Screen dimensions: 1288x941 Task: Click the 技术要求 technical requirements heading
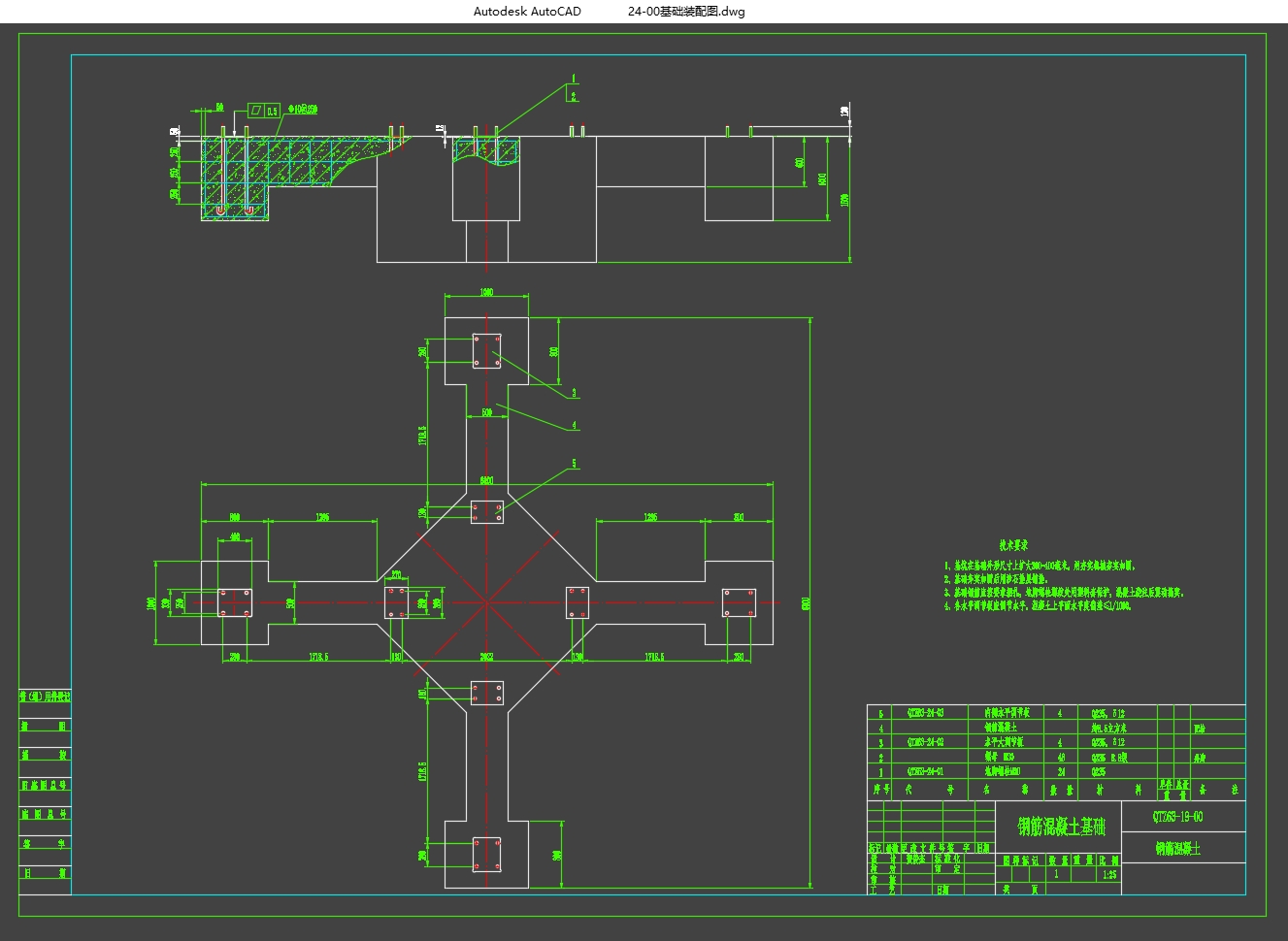tap(1012, 545)
